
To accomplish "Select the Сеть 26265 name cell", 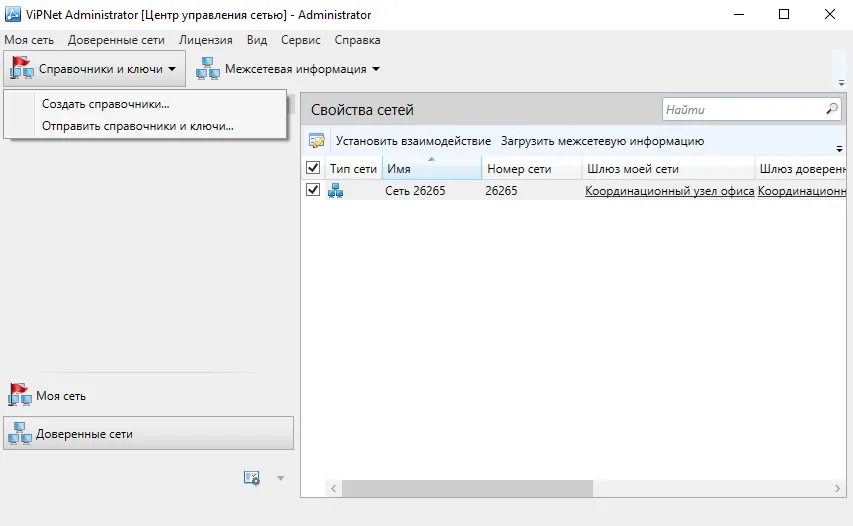I will click(x=415, y=191).
